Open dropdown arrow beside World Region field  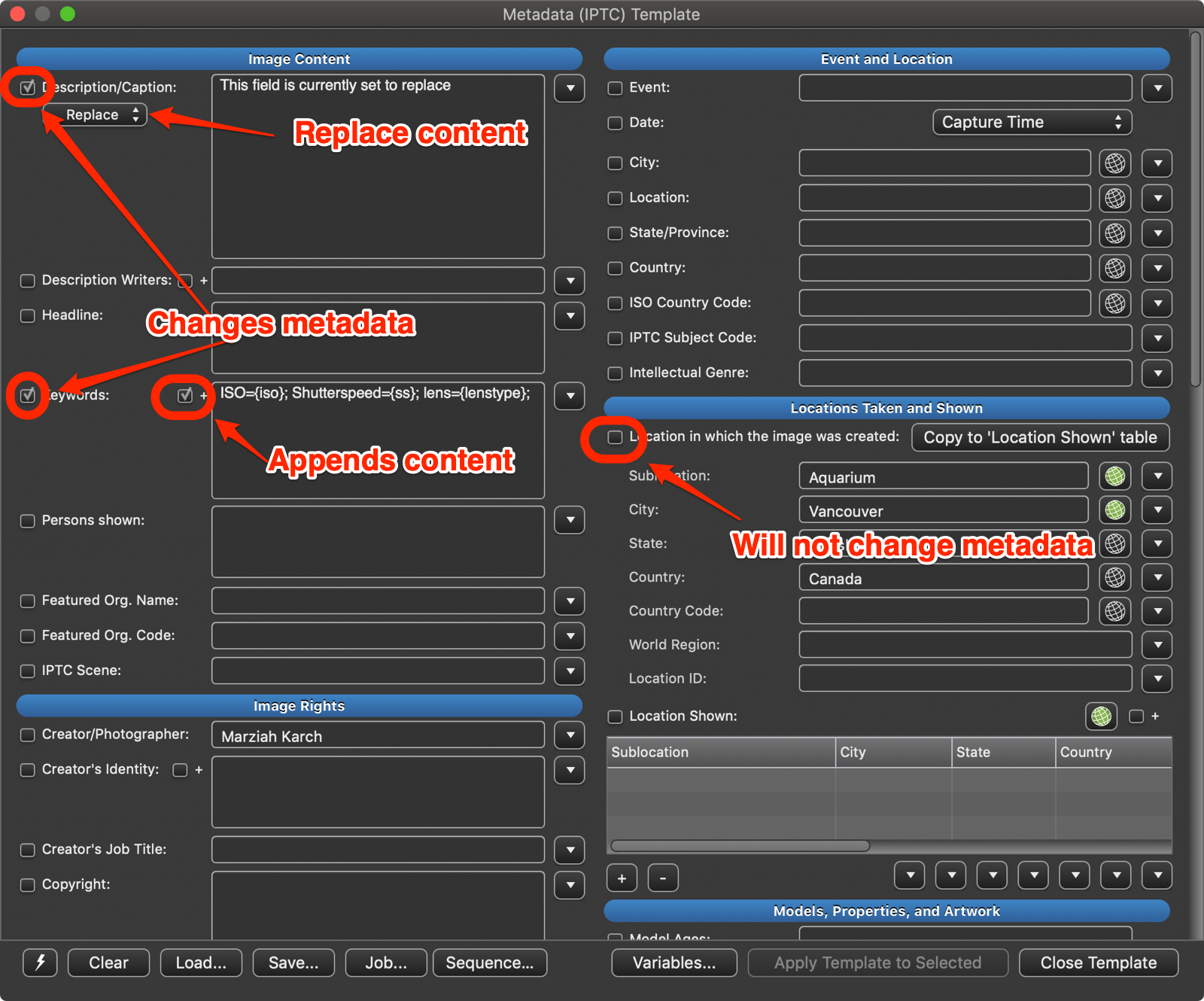[x=1157, y=645]
